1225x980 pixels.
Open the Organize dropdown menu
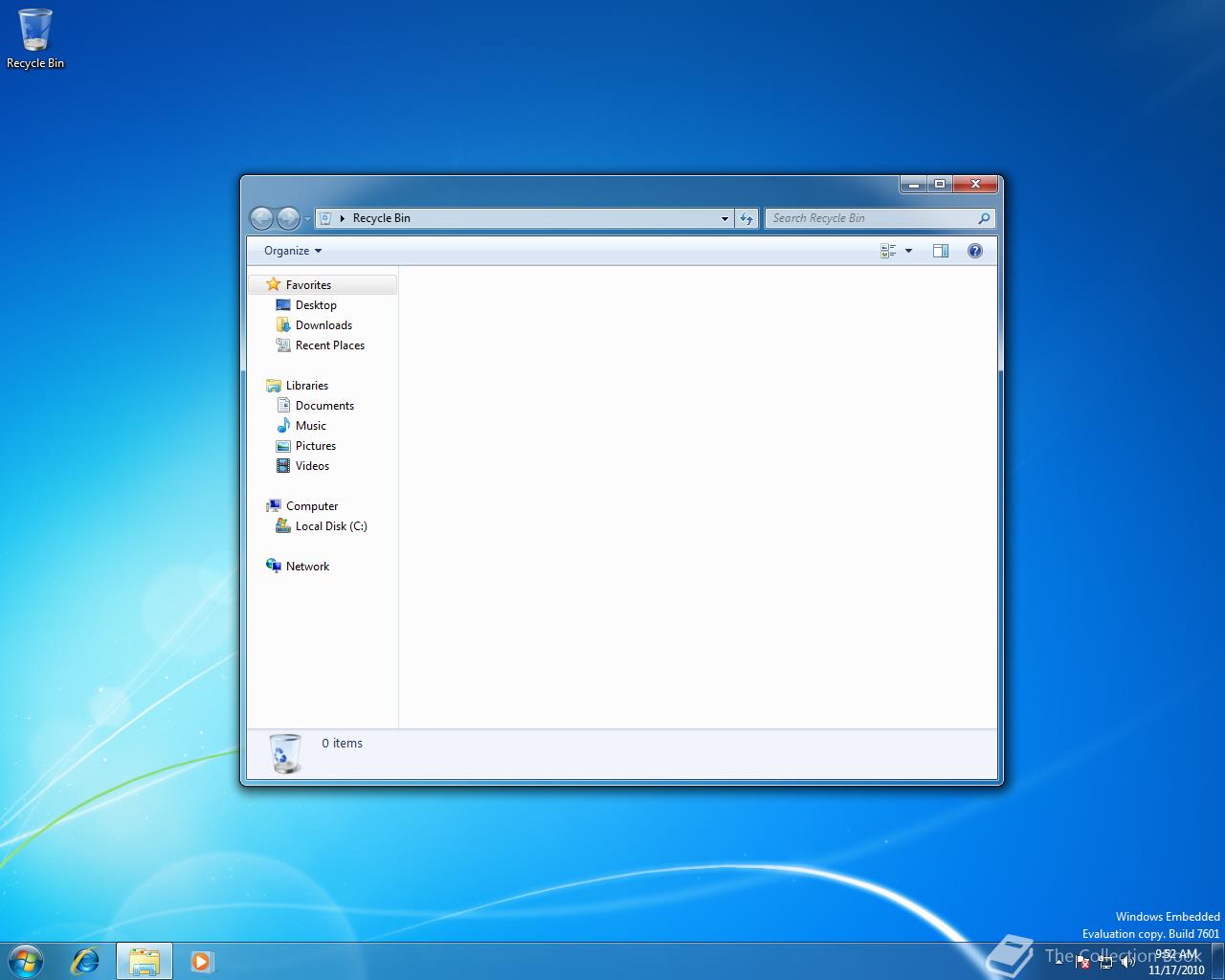[290, 250]
